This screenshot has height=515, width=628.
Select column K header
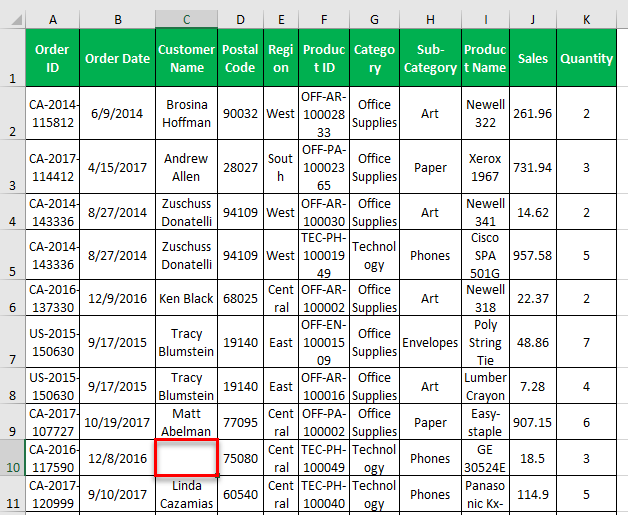[586, 19]
